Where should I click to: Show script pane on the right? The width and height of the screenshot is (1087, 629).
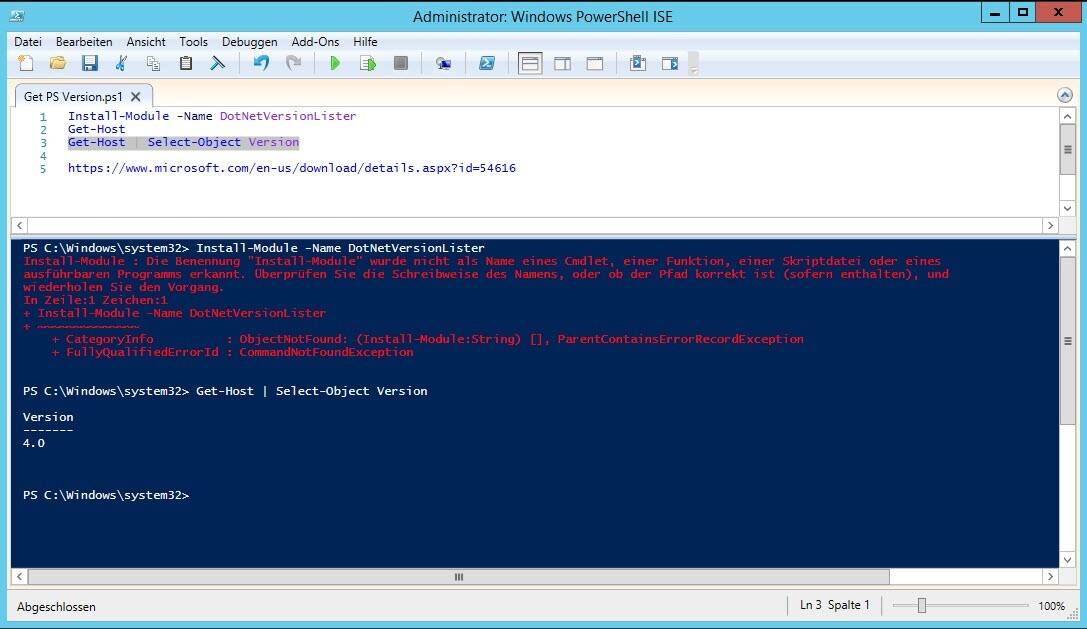coord(562,64)
